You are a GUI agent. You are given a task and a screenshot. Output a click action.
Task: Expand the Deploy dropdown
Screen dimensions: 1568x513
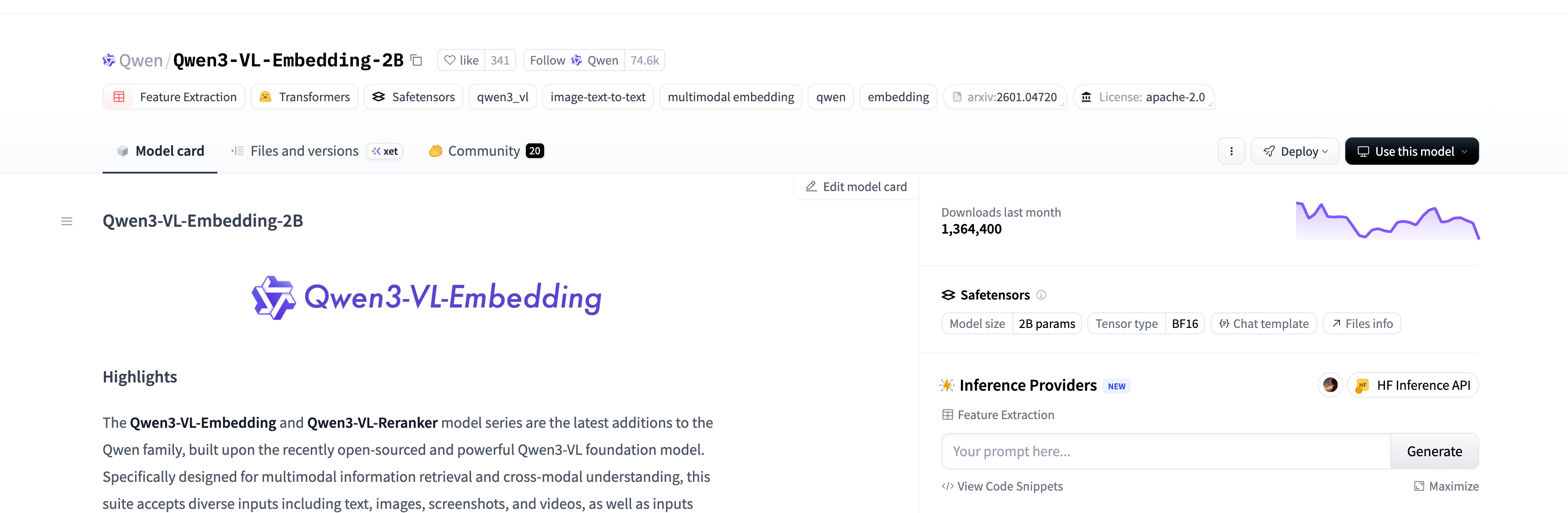coord(1295,151)
